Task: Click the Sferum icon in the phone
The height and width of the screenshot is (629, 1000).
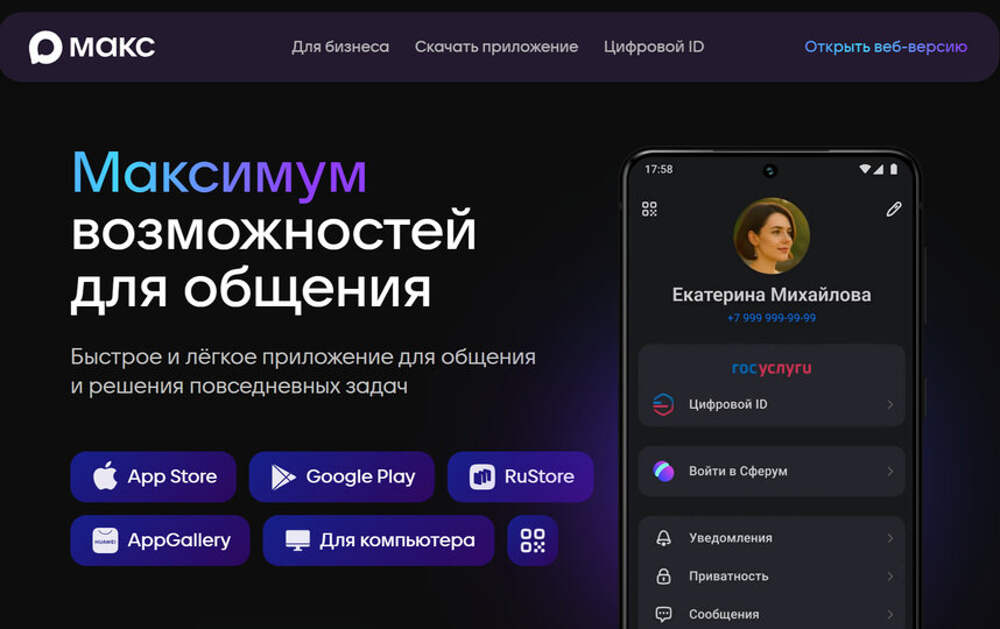Action: [x=663, y=471]
